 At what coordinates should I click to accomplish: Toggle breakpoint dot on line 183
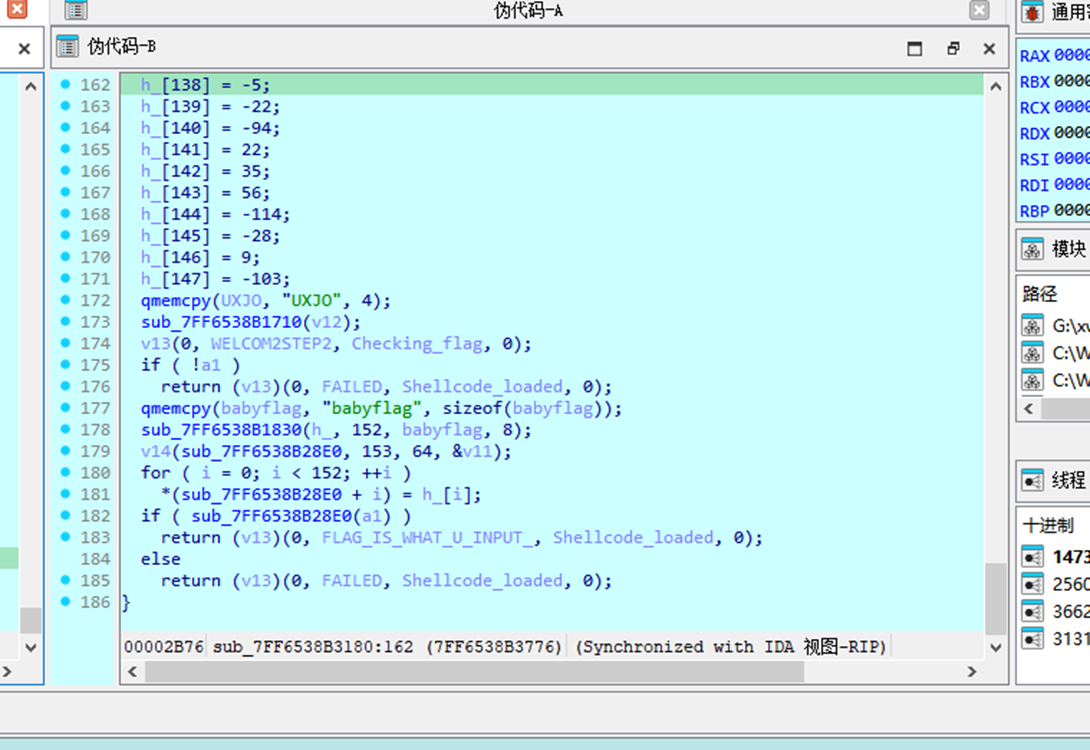pyautogui.click(x=65, y=537)
